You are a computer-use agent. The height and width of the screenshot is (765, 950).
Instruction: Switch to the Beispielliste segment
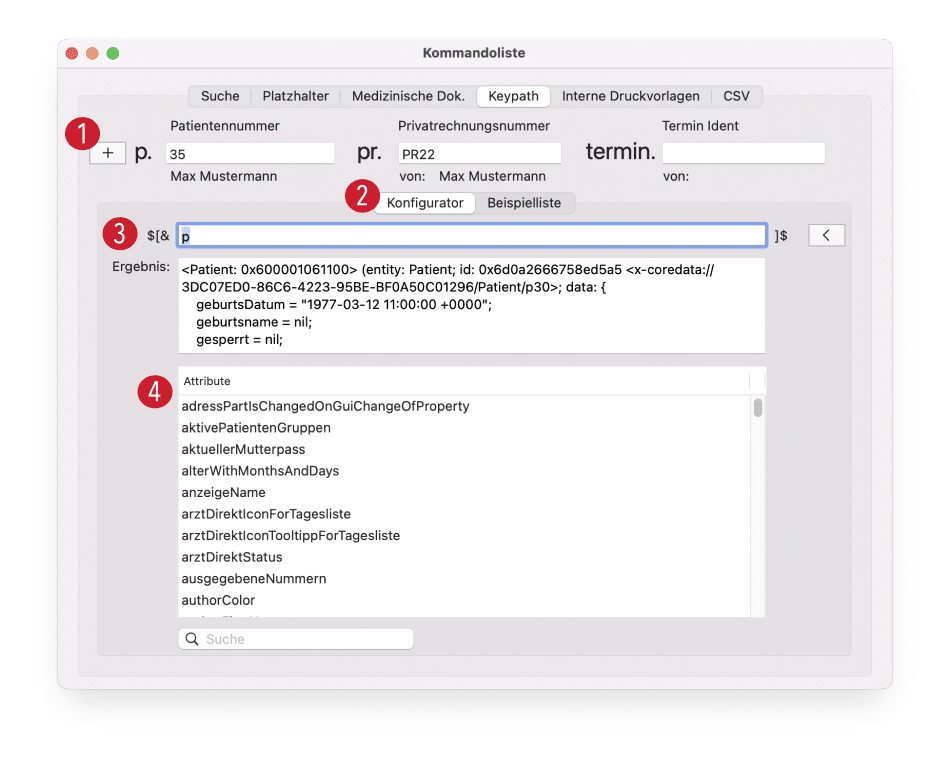click(x=524, y=203)
